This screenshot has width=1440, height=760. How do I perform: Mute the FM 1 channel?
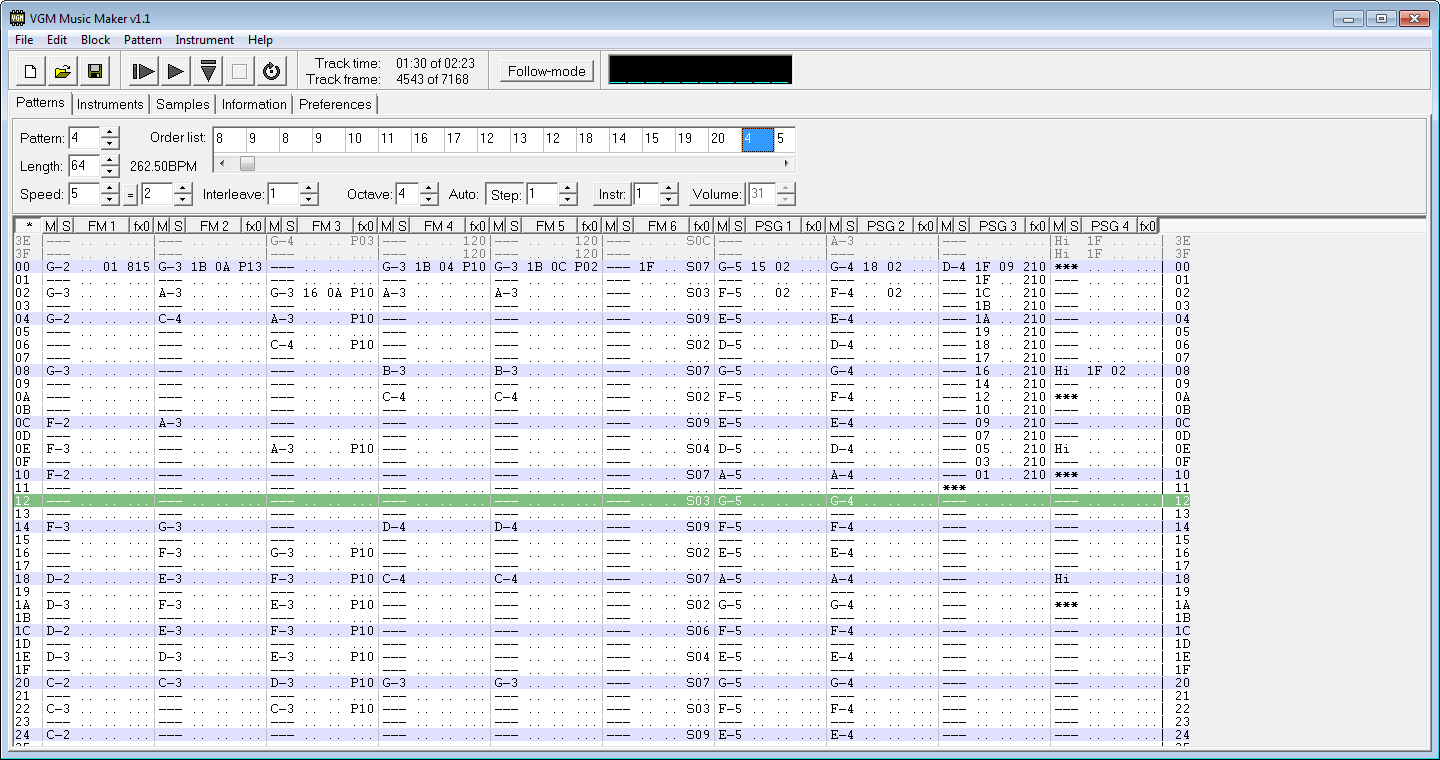(50, 226)
